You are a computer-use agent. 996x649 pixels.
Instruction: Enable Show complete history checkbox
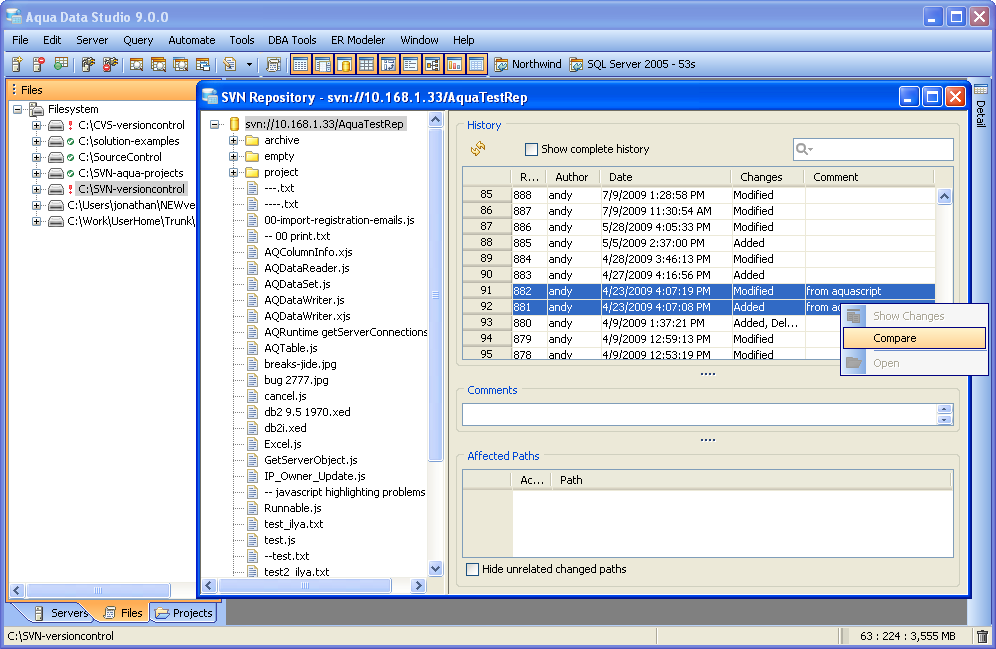(x=532, y=150)
